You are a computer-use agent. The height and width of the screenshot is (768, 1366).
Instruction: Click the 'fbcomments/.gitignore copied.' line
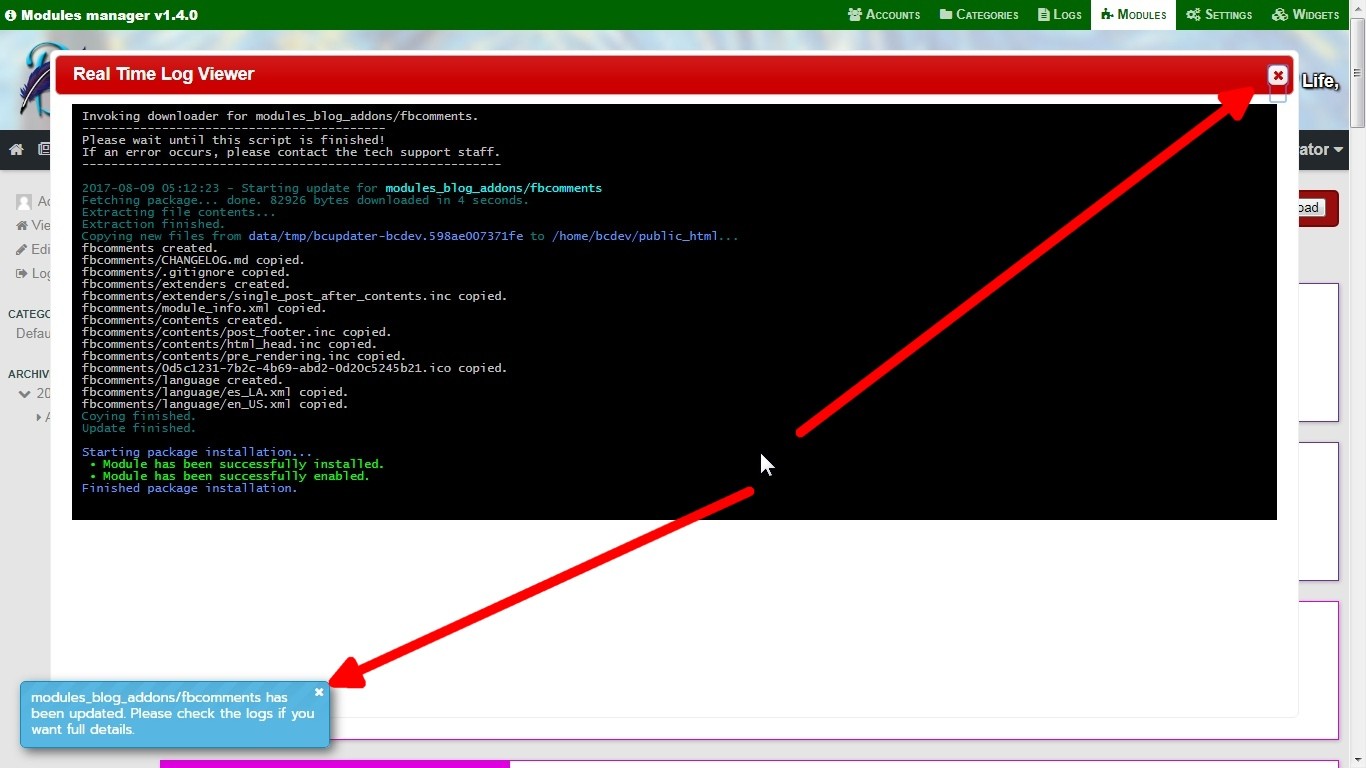point(186,272)
